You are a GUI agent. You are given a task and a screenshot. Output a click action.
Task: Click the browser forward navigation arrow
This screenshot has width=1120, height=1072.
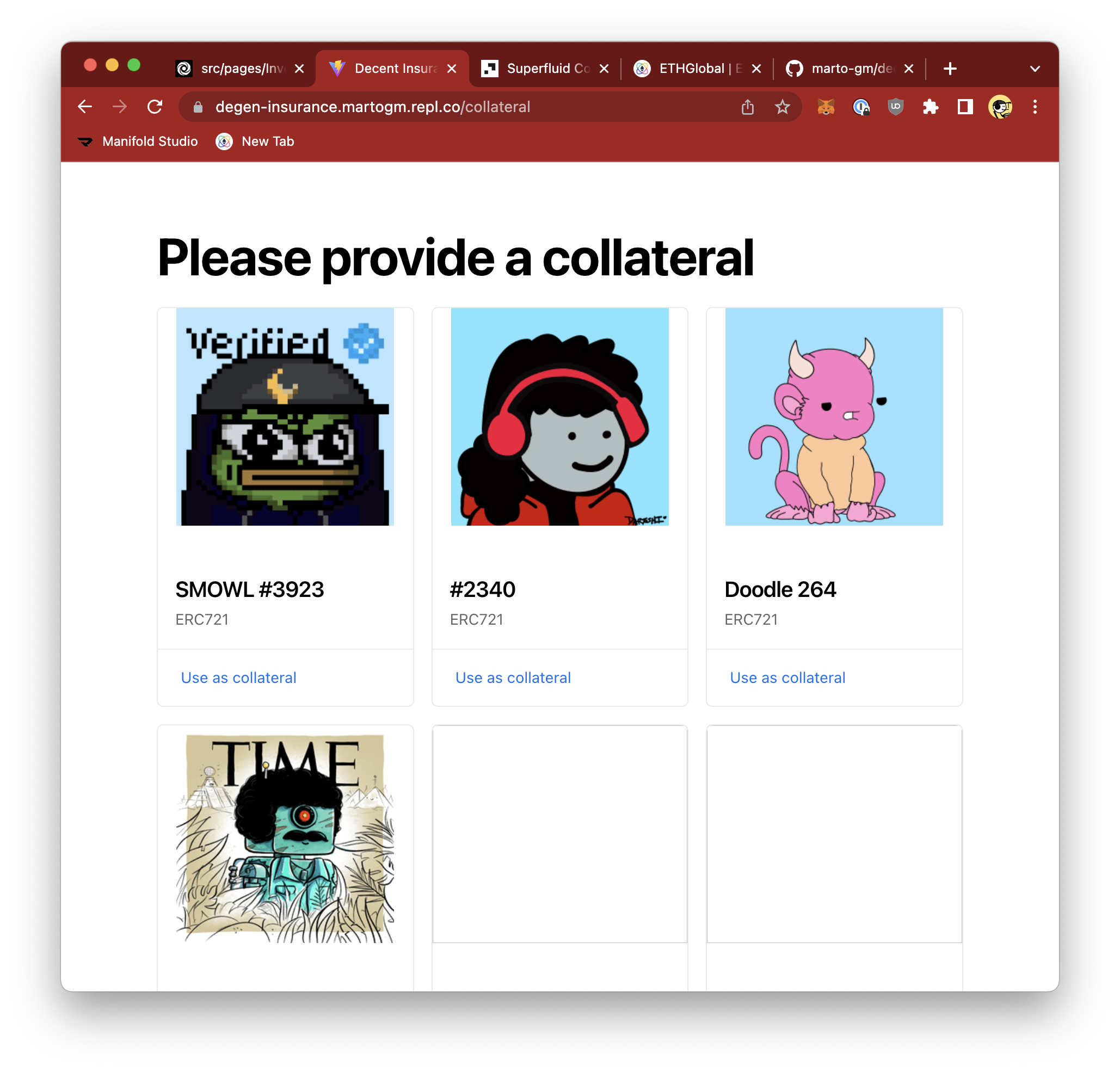[119, 106]
